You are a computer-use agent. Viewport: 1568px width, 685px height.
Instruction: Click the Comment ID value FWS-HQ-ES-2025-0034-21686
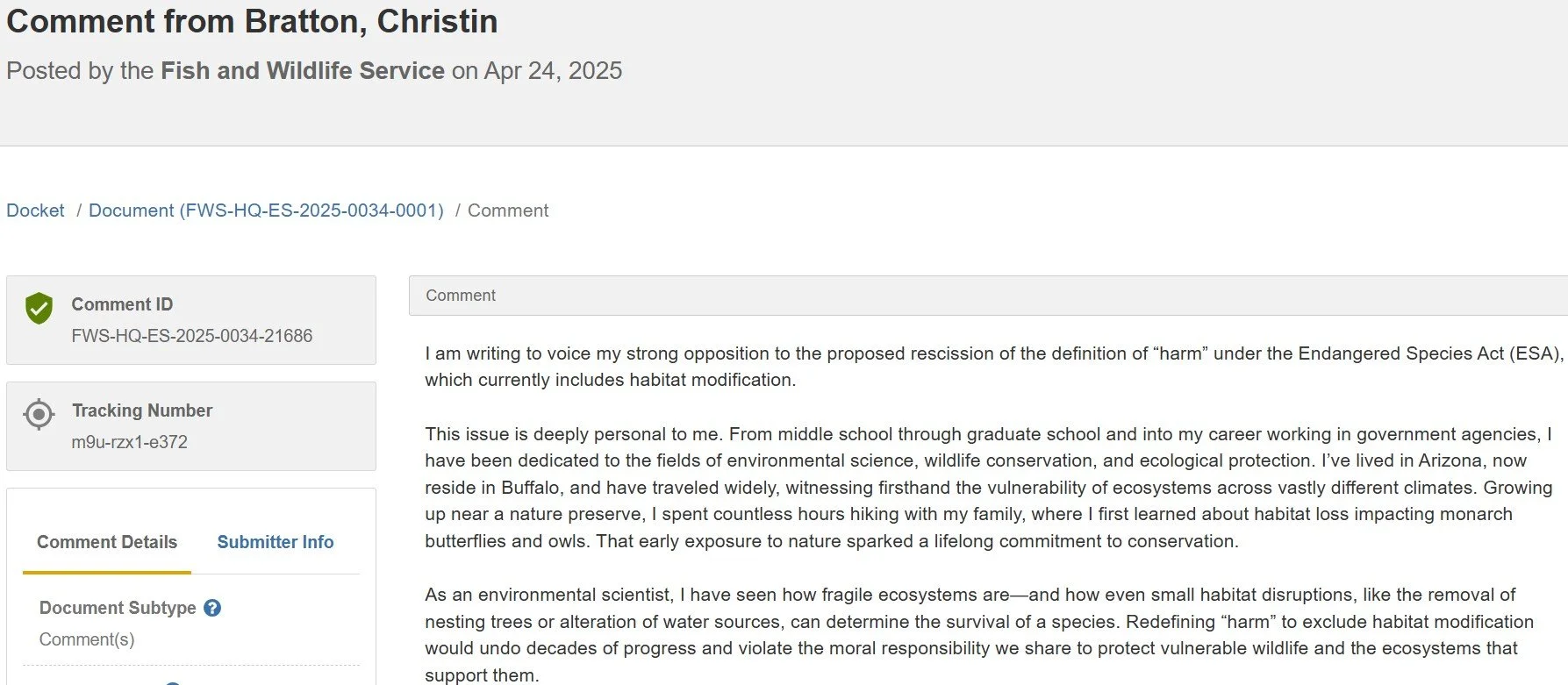click(191, 336)
